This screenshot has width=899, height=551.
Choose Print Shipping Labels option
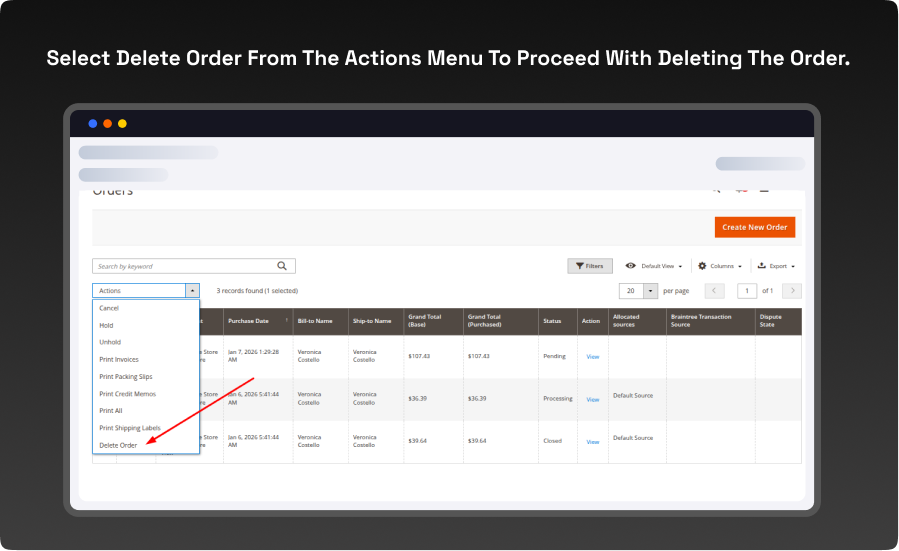pyautogui.click(x=130, y=428)
